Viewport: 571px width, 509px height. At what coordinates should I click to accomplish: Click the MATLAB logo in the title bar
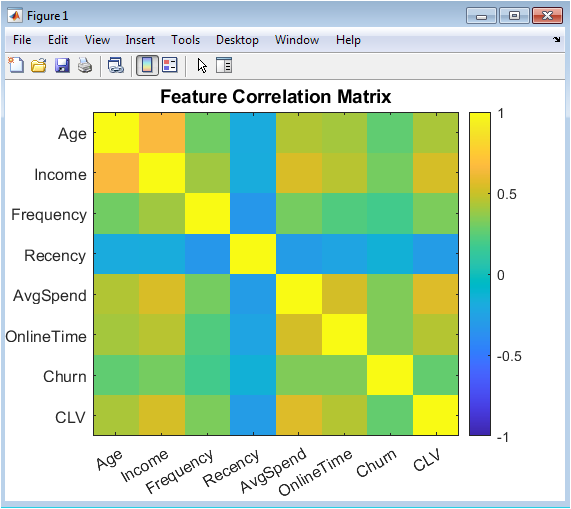15,16
